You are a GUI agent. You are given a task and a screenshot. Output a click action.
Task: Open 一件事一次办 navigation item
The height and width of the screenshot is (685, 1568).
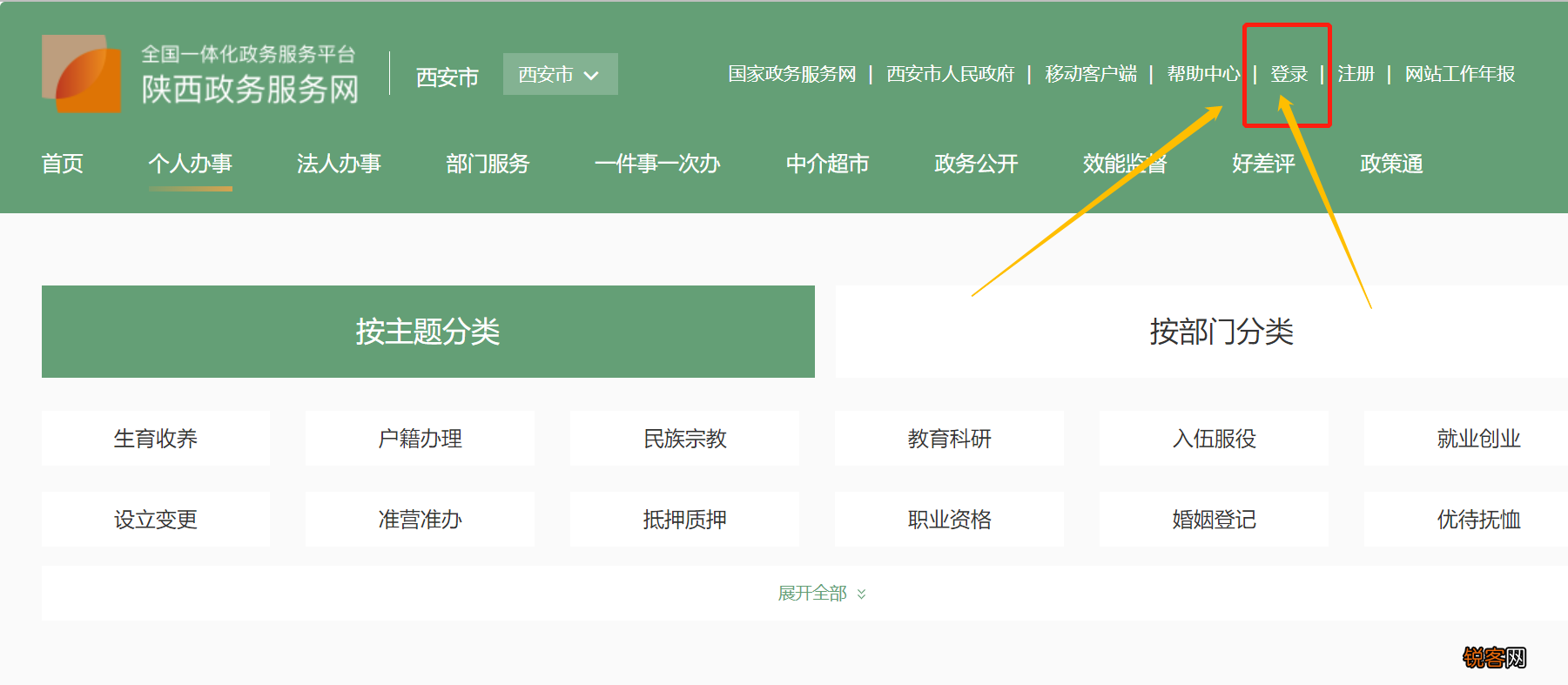657,164
